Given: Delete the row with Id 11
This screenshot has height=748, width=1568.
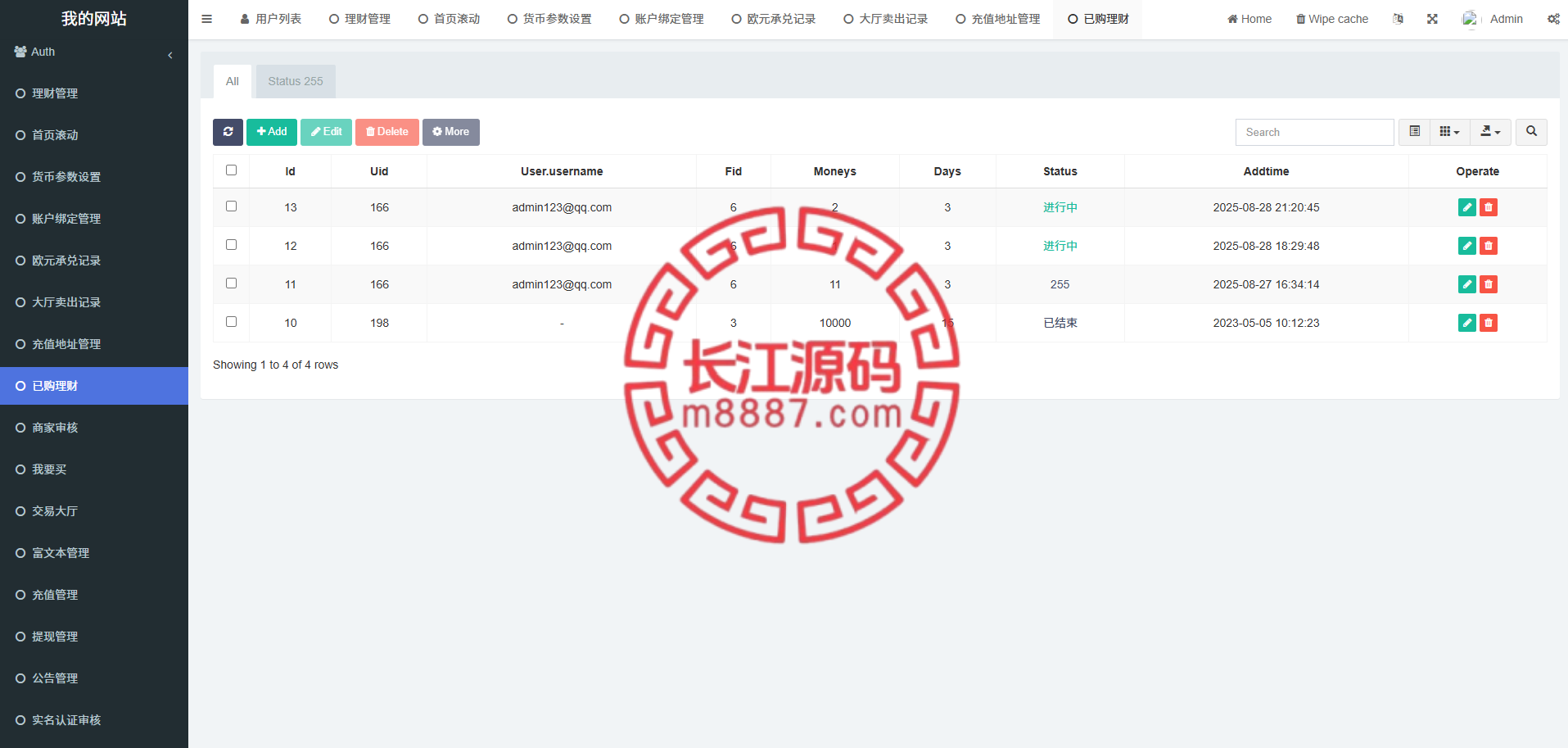Looking at the screenshot, I should point(1489,284).
